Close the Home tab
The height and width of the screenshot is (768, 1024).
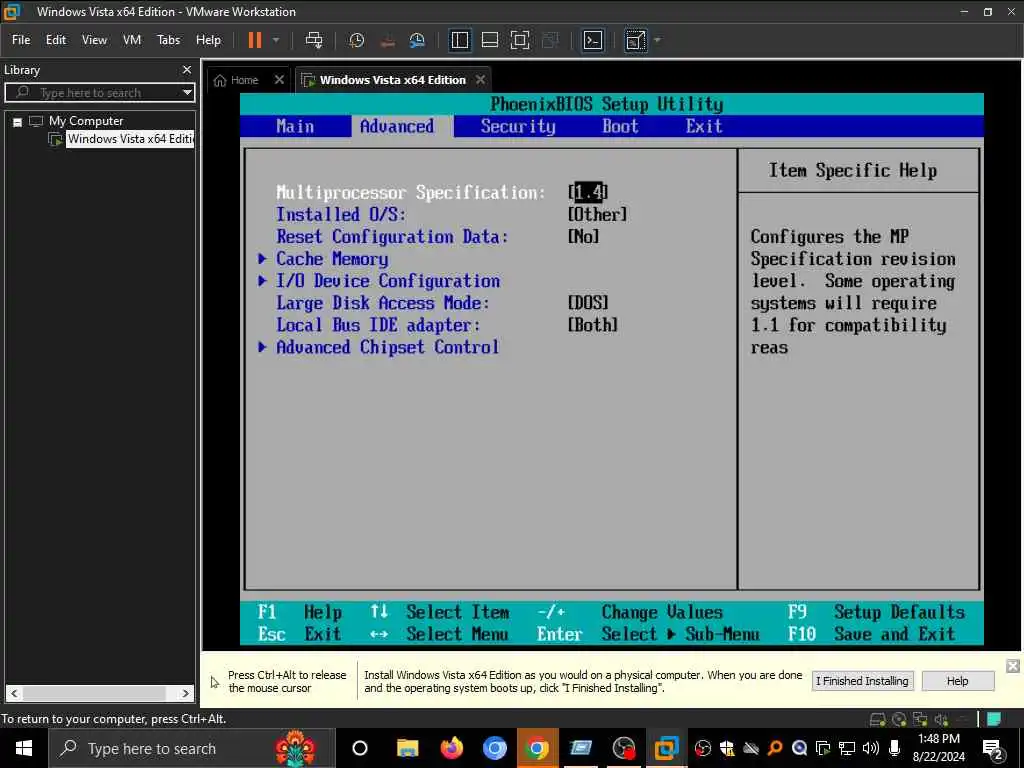[x=280, y=80]
